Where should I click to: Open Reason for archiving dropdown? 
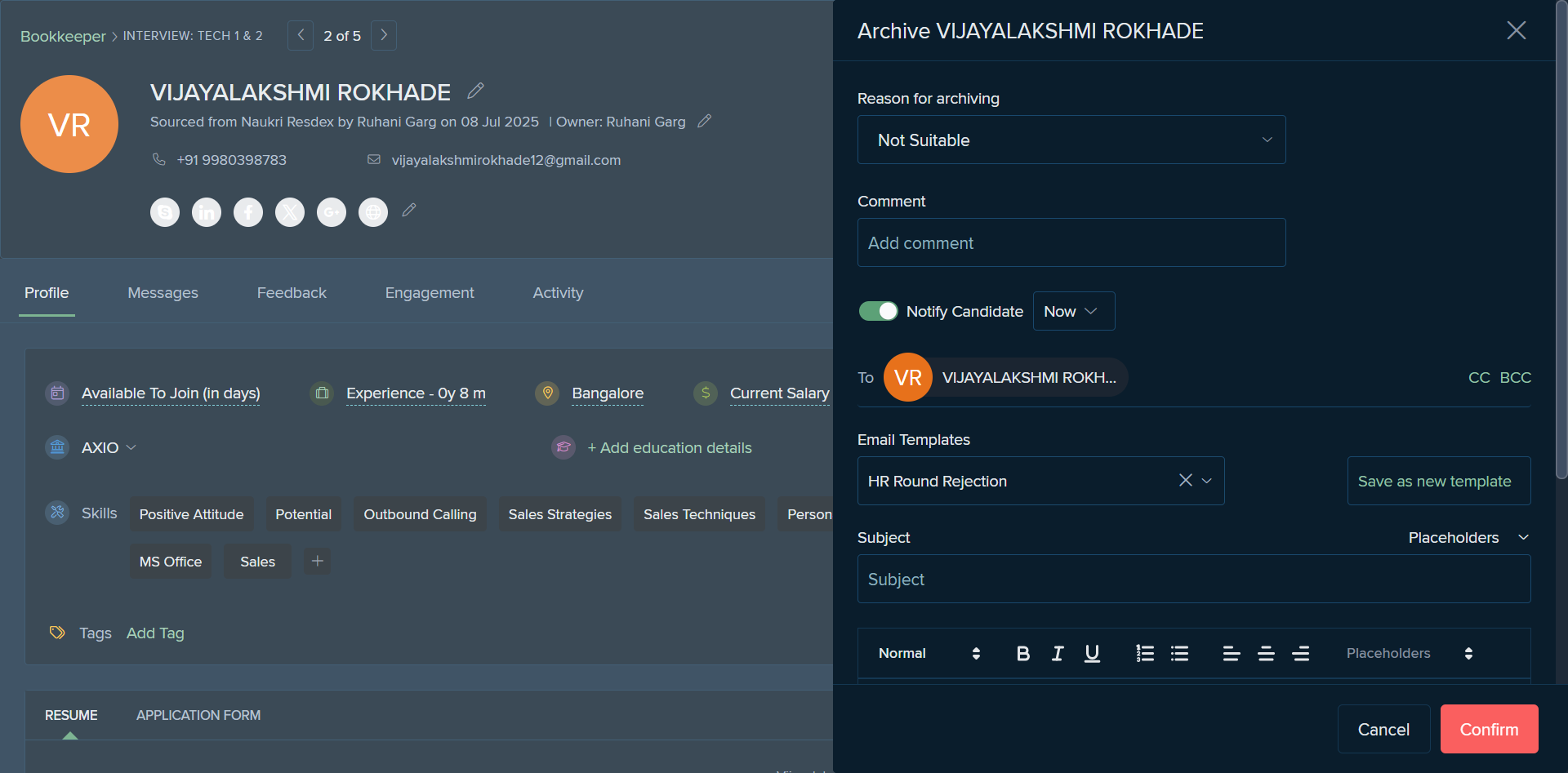[1071, 140]
